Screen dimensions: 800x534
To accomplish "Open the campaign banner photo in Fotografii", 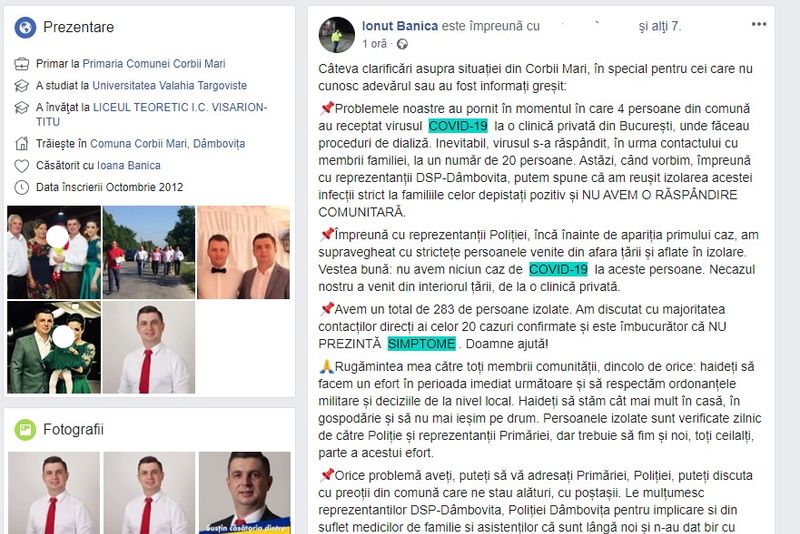I will click(x=245, y=493).
